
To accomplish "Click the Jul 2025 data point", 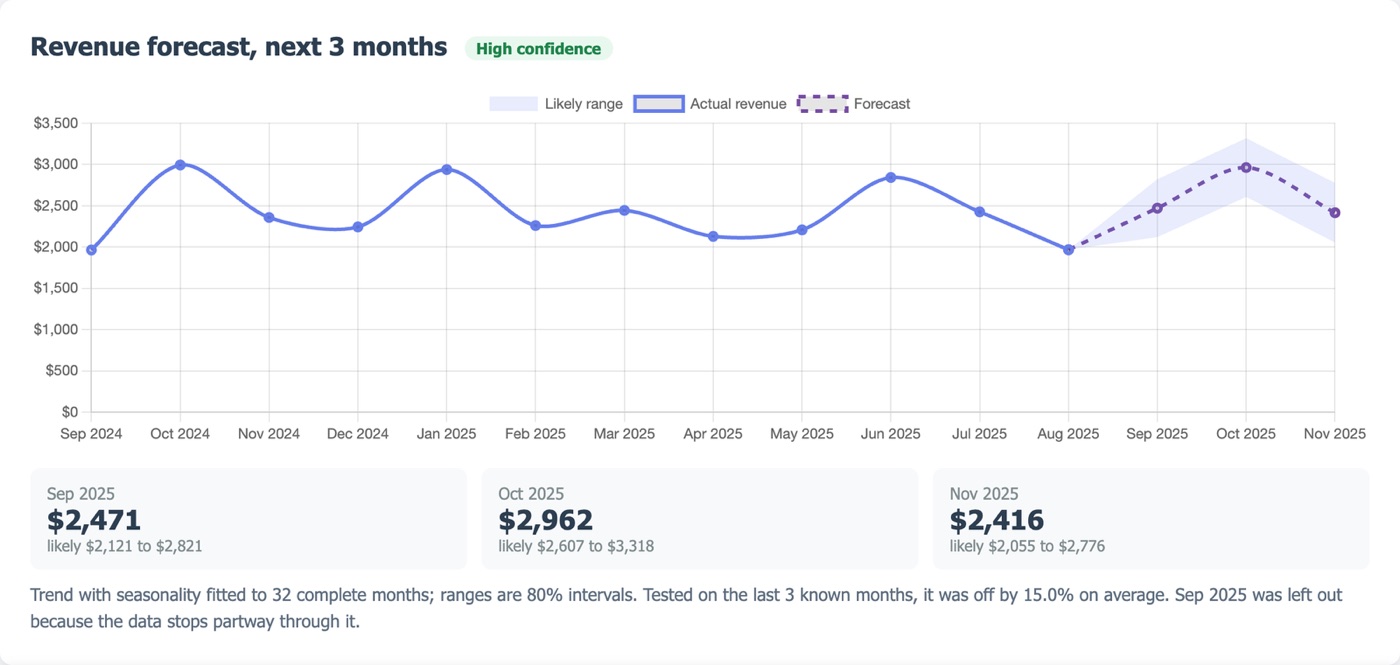I will (x=979, y=212).
